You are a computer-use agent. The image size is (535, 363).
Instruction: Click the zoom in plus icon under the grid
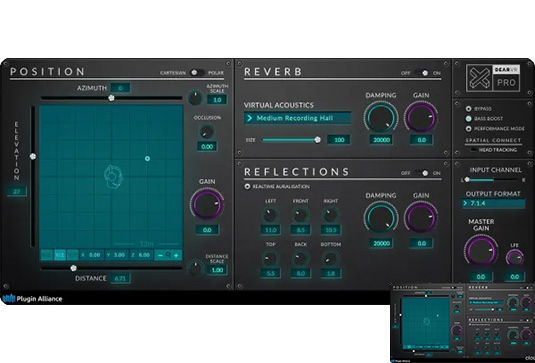tap(176, 255)
